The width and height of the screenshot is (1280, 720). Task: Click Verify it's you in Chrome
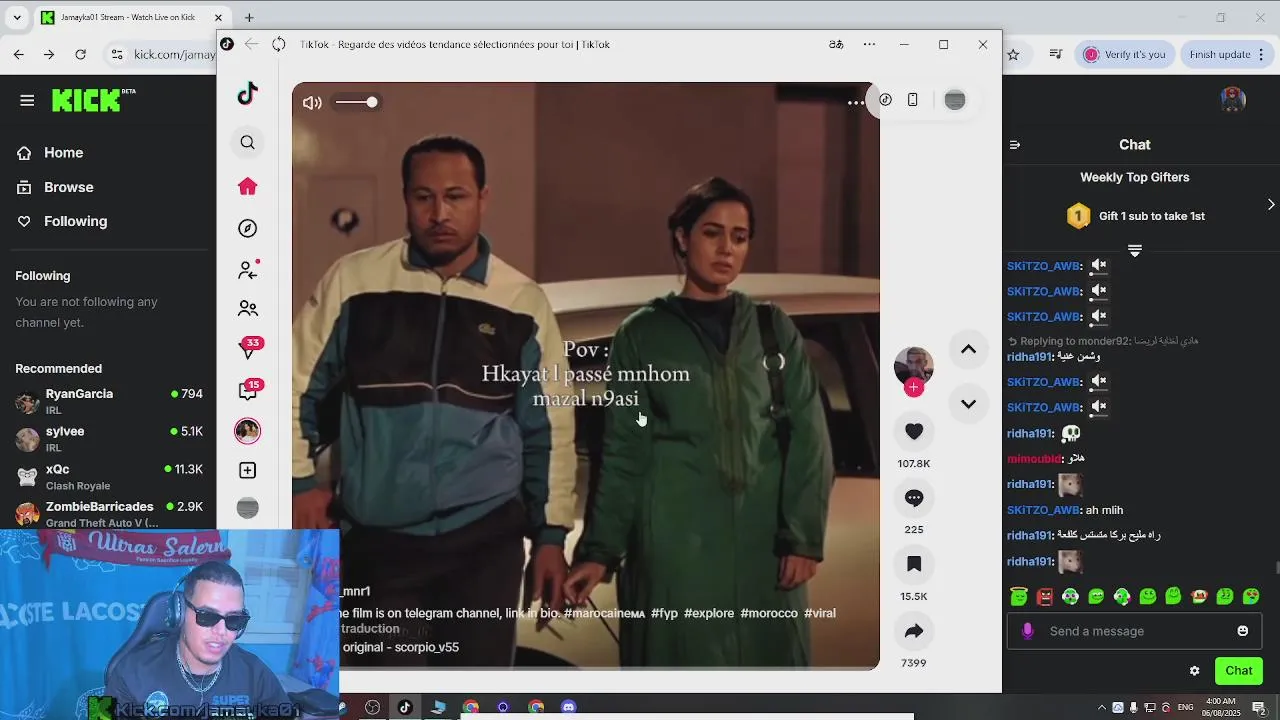click(x=1126, y=54)
